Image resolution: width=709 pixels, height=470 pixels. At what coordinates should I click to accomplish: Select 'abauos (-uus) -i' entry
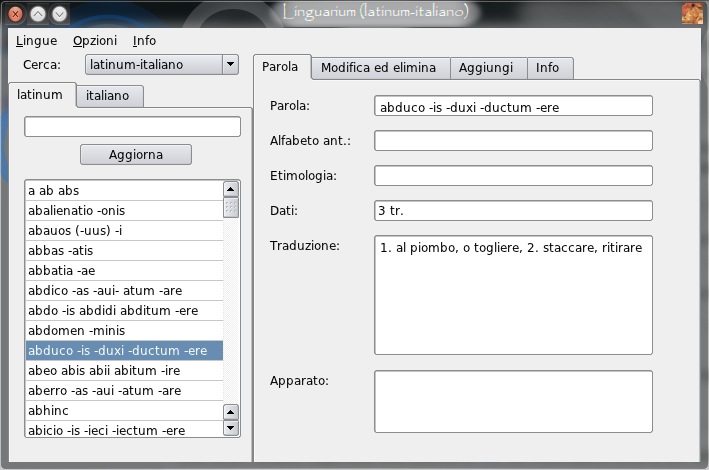click(124, 231)
